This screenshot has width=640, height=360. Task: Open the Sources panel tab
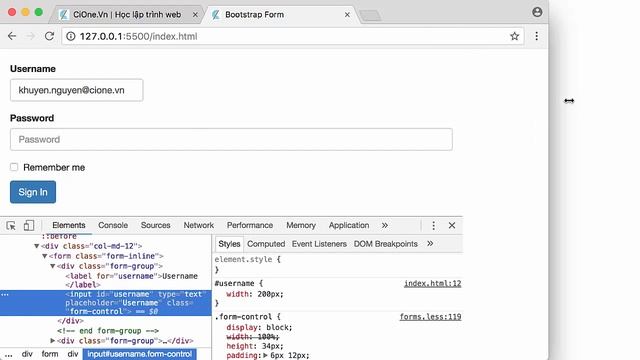point(156,225)
